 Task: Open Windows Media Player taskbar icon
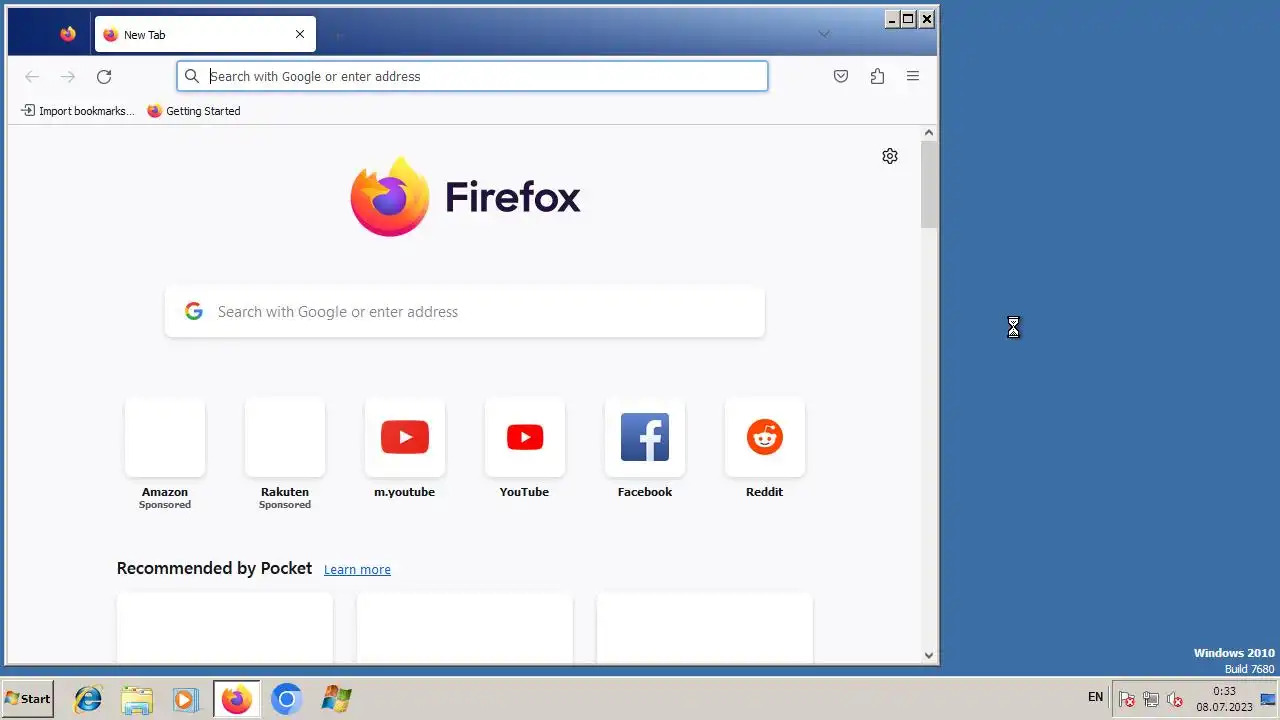click(x=186, y=699)
